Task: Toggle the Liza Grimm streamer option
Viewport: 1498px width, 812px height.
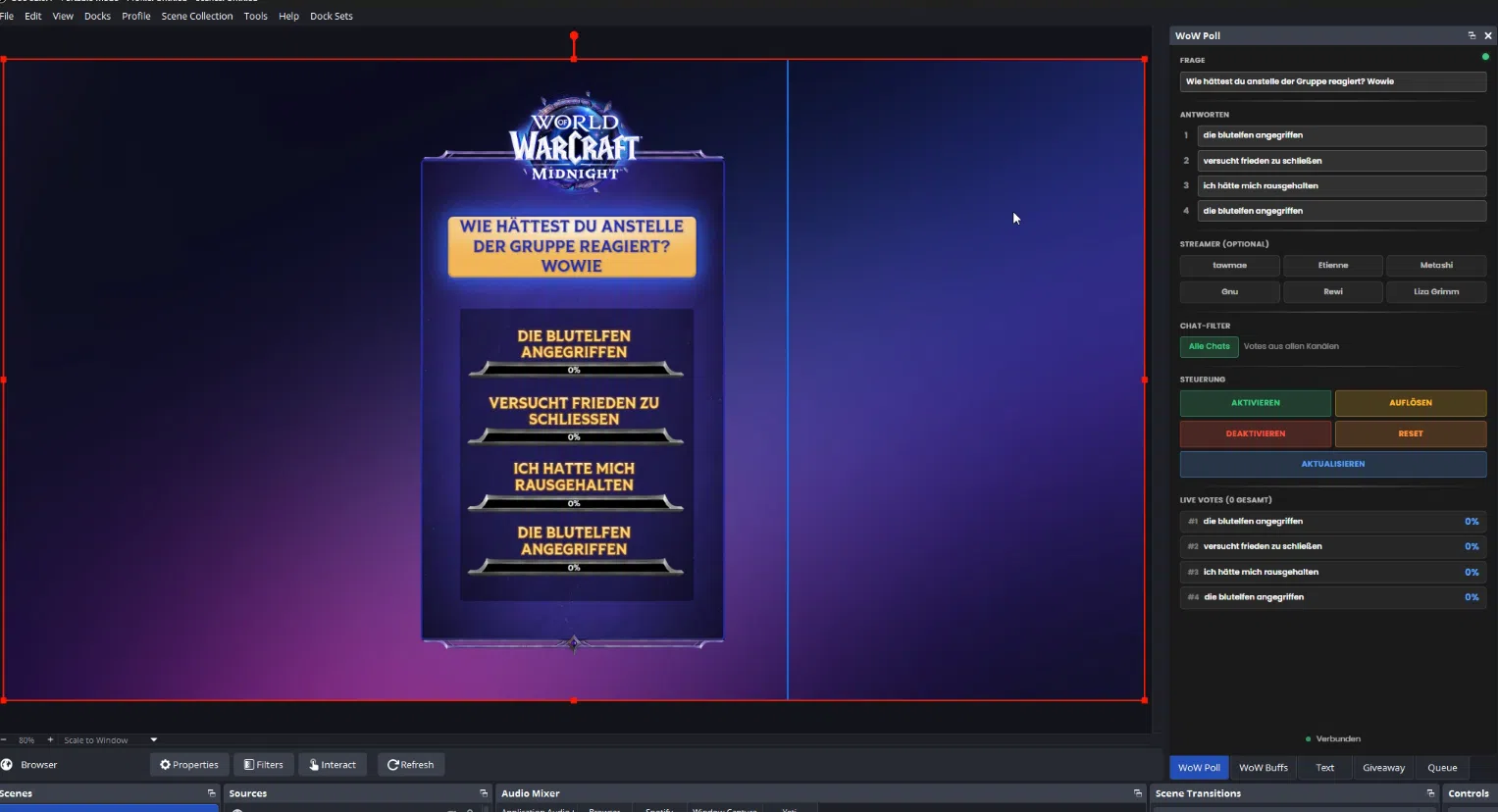Action: point(1435,292)
